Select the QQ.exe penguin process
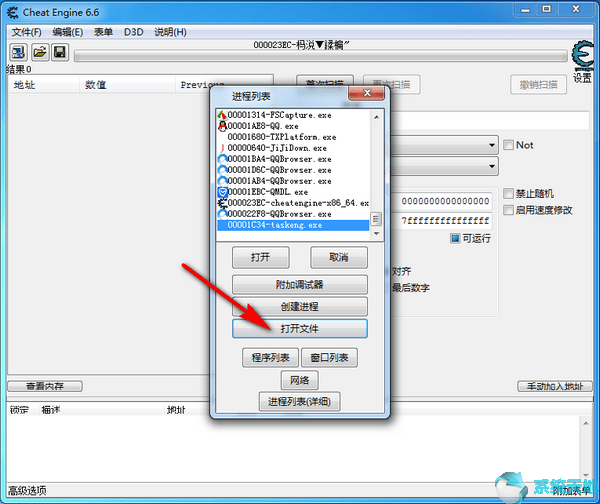Screen dimensions: 600x504 [x=293, y=126]
